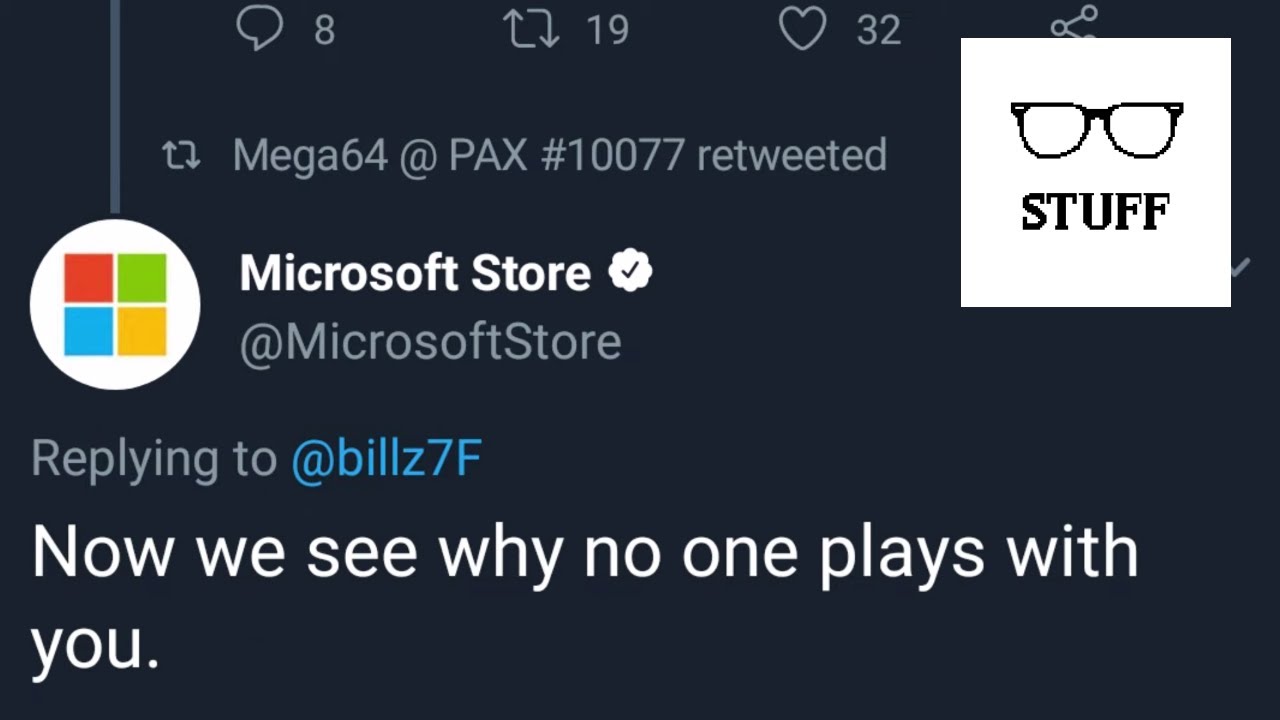The height and width of the screenshot is (720, 1280).
Task: Open the @billz7F mention link
Action: pos(387,459)
